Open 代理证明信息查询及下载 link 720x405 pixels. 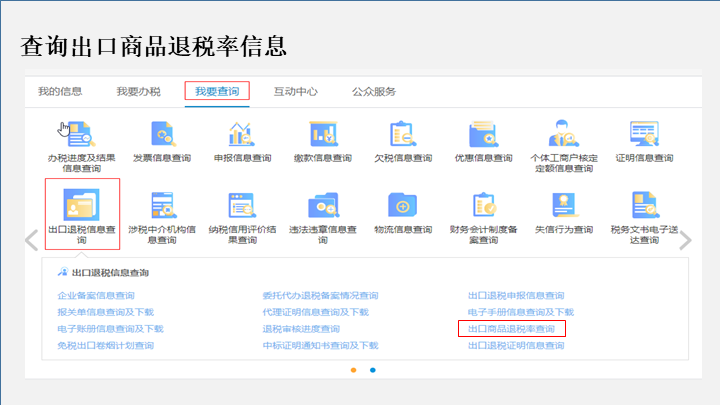315,312
